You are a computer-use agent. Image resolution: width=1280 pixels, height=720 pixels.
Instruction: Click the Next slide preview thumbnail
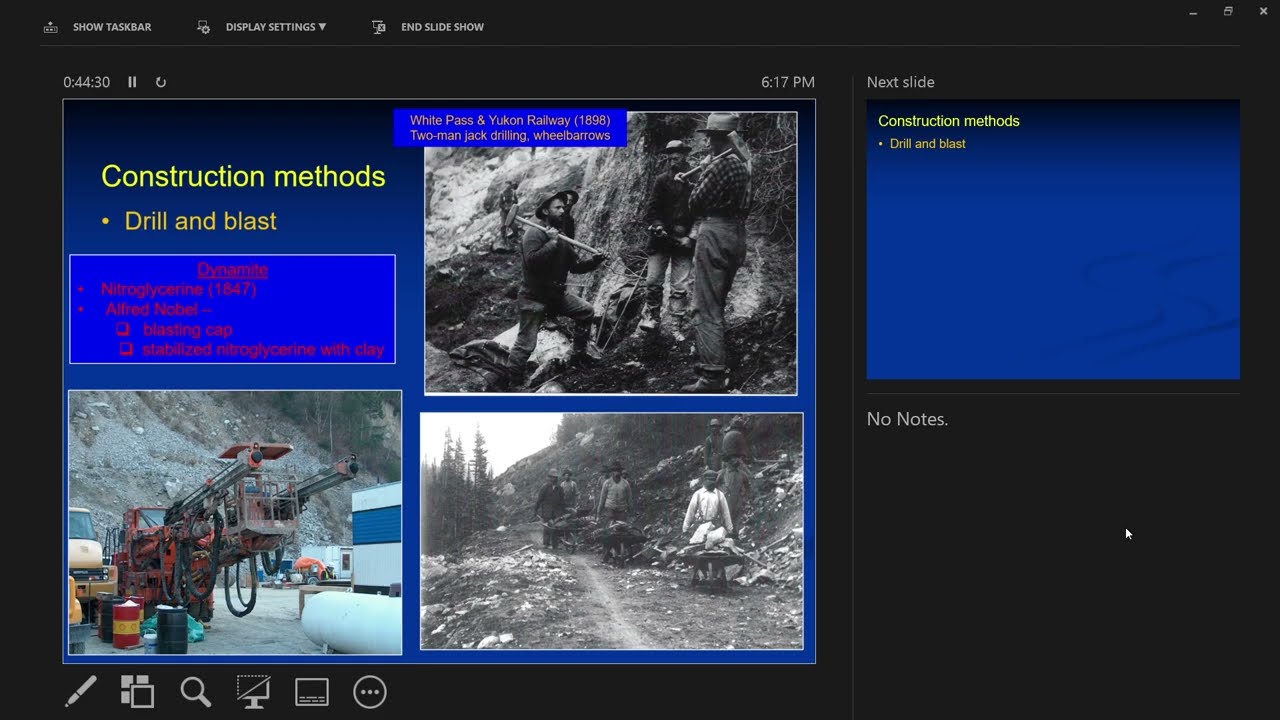[x=1053, y=239]
